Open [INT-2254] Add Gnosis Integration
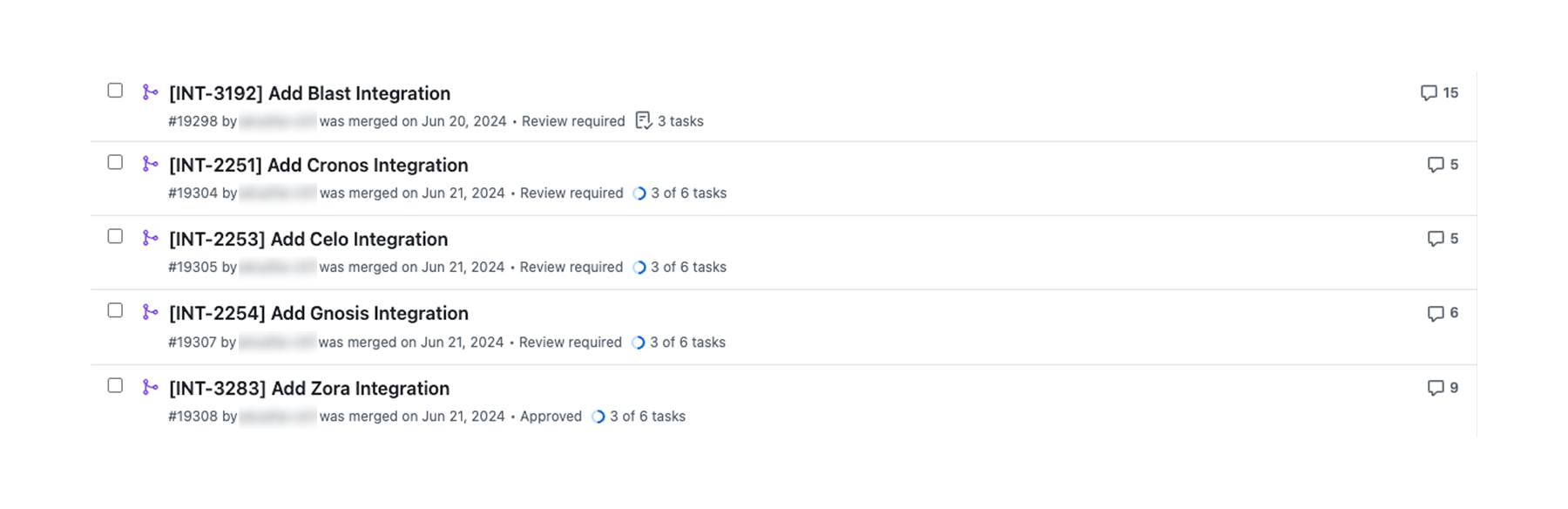1568x509 pixels. pos(318,313)
